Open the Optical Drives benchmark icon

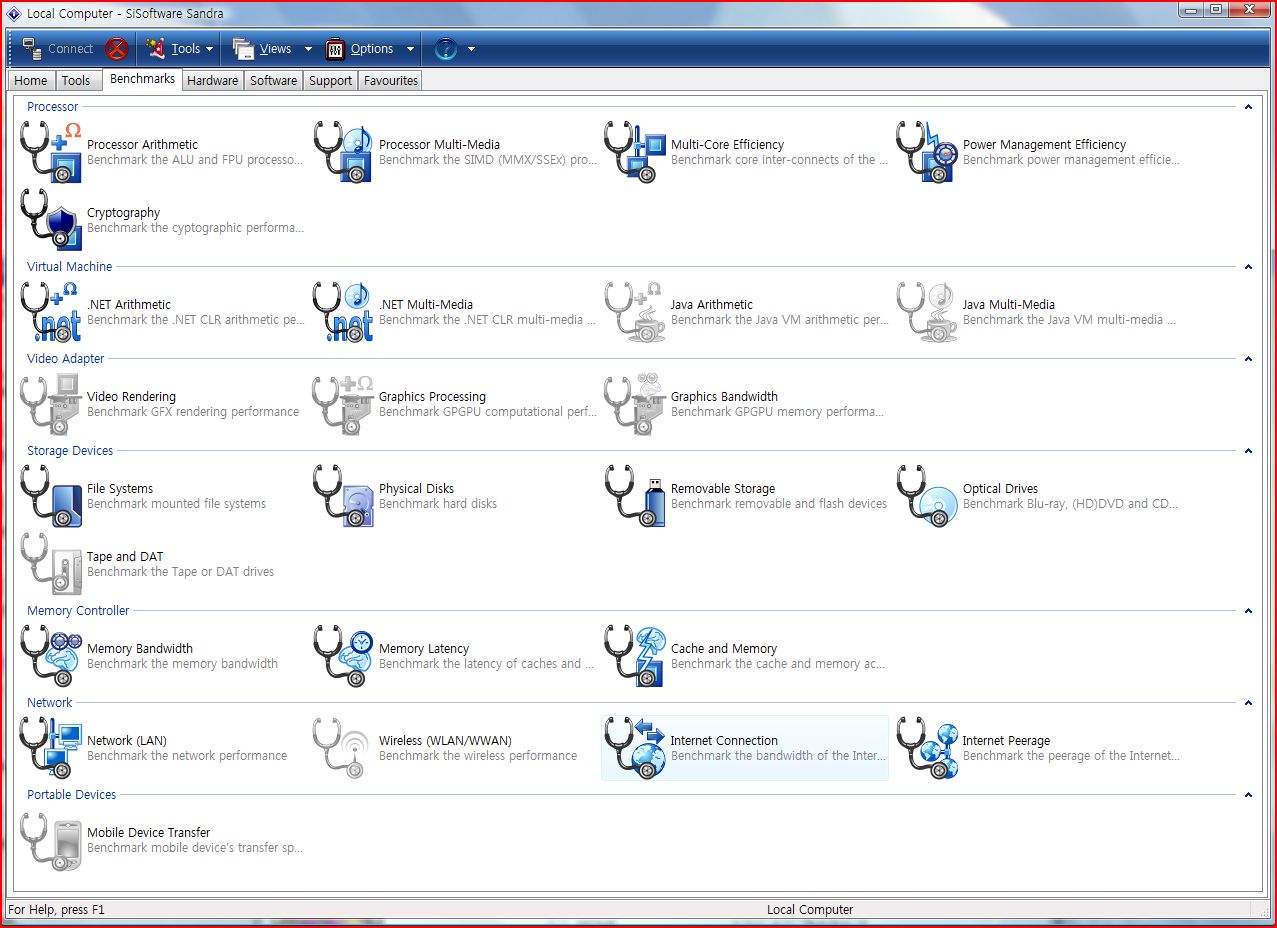927,496
